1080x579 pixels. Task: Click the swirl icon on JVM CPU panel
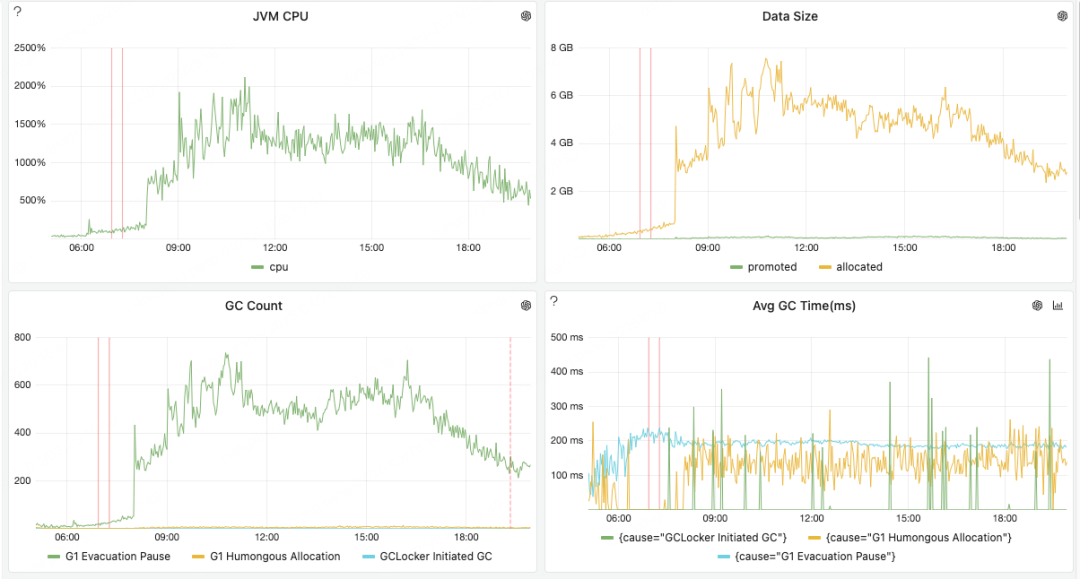click(526, 16)
